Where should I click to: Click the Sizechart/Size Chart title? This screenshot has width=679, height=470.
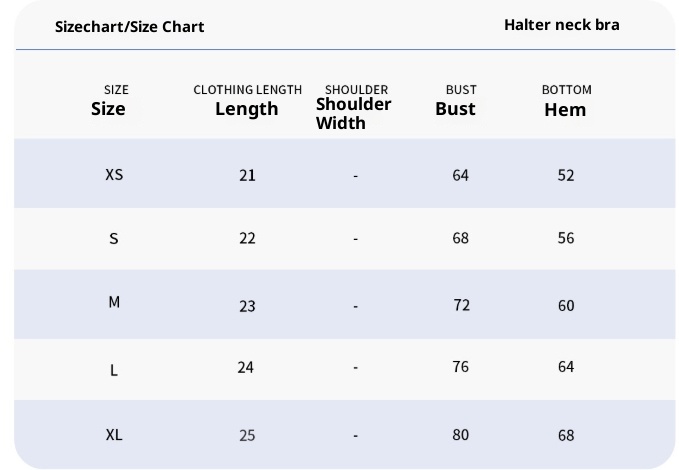[129, 26]
